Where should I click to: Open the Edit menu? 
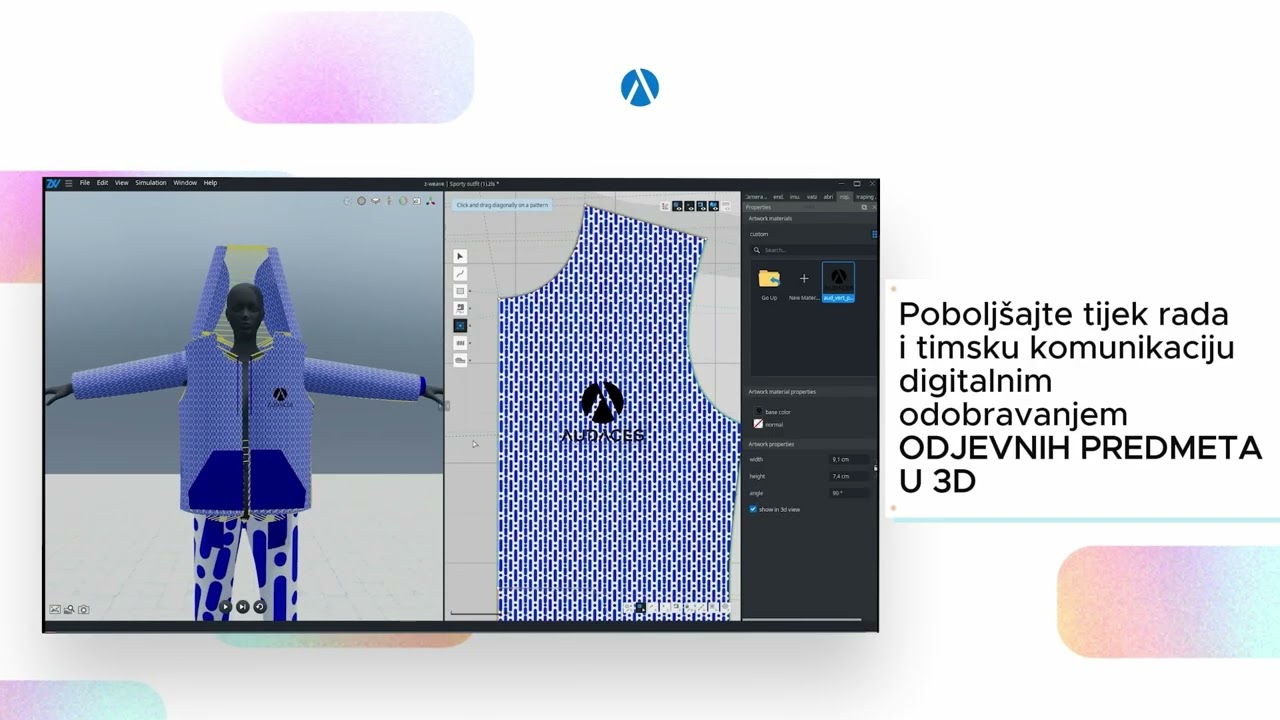(102, 183)
